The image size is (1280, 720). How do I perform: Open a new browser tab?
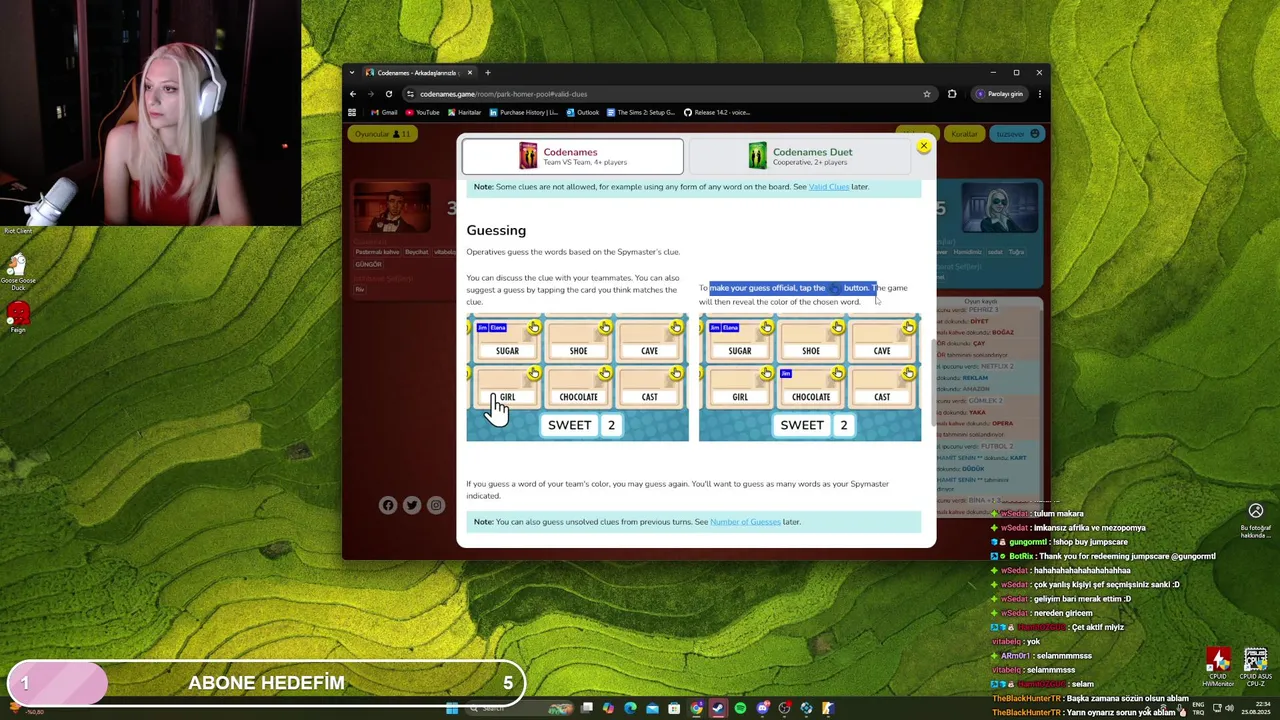tap(488, 73)
